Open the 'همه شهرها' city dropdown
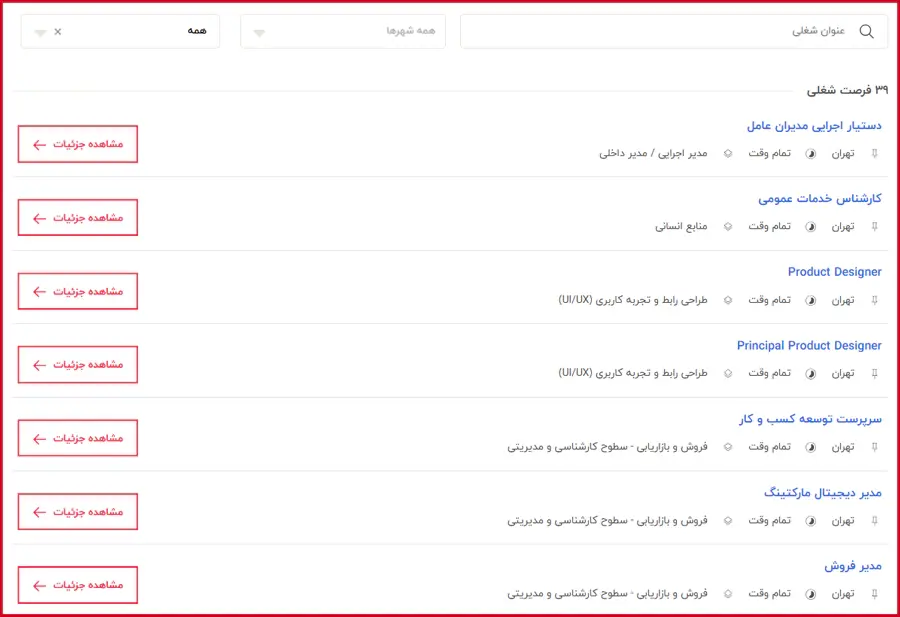900x617 pixels. coord(340,31)
